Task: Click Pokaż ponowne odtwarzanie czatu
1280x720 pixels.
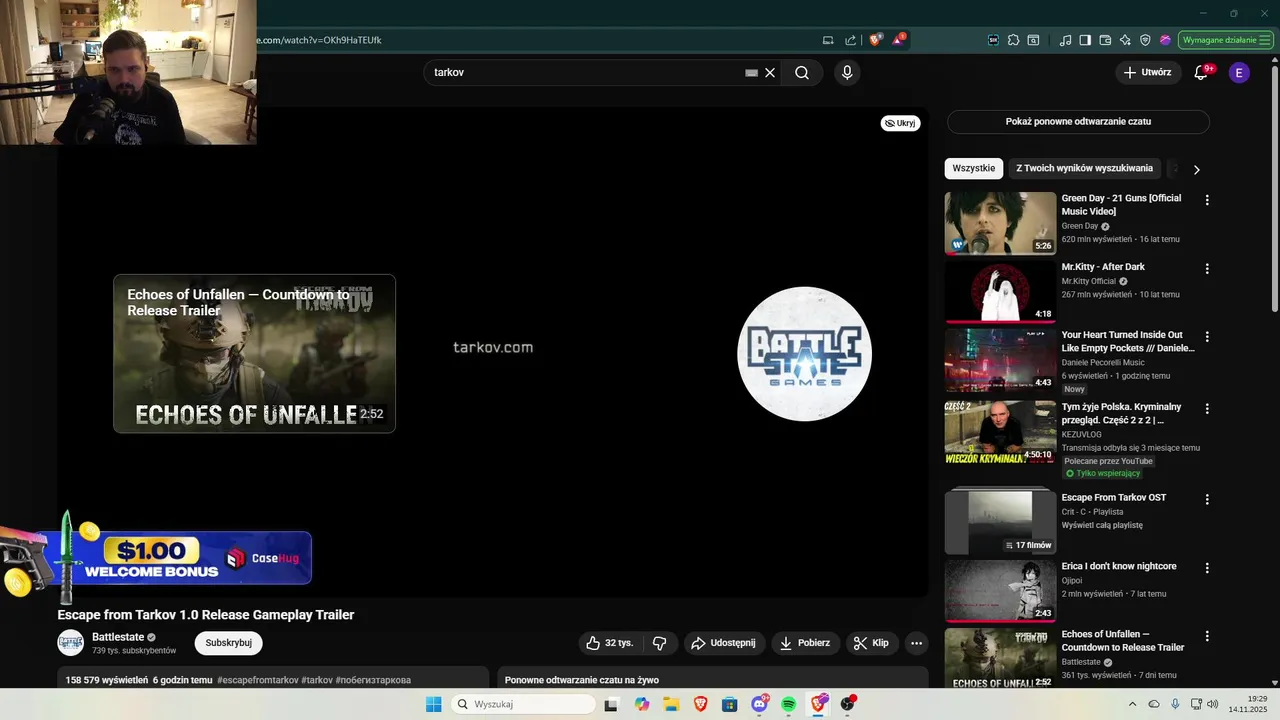Action: pyautogui.click(x=1078, y=122)
